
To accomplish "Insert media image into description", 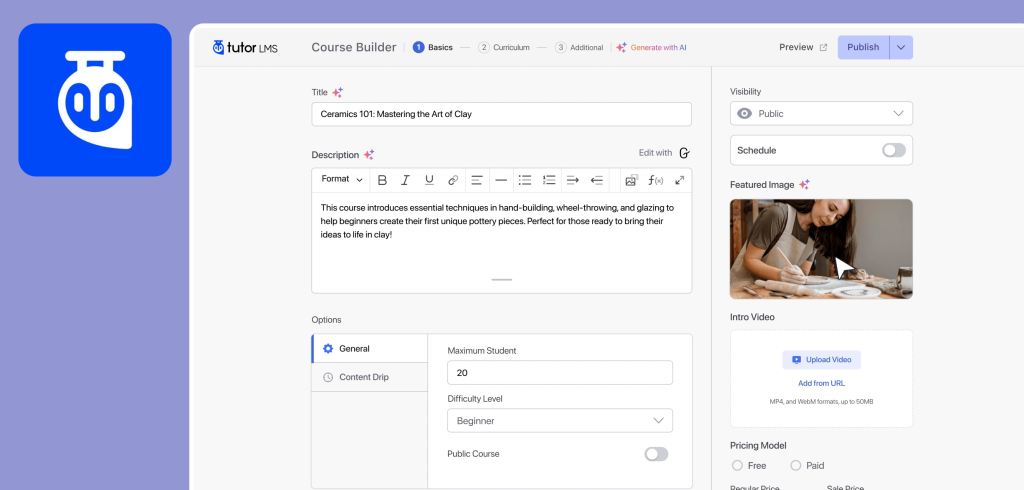I will (631, 180).
